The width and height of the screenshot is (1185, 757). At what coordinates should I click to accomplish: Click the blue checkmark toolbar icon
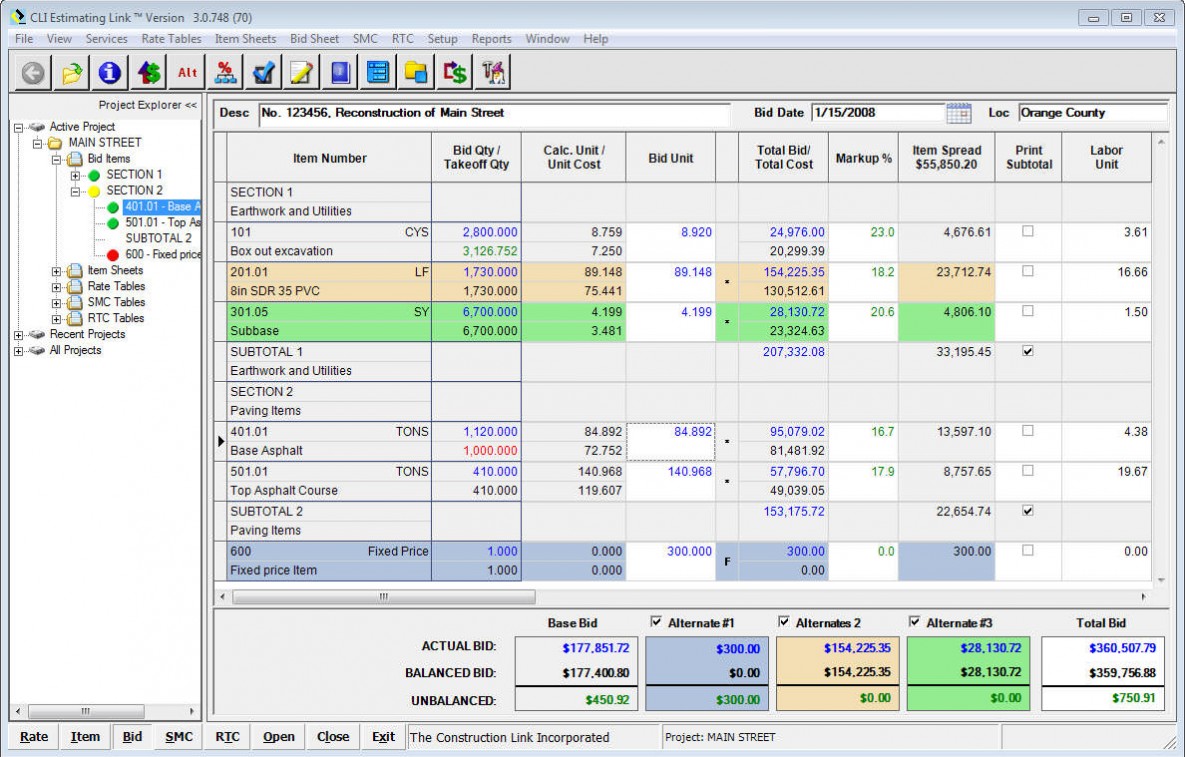pyautogui.click(x=264, y=73)
